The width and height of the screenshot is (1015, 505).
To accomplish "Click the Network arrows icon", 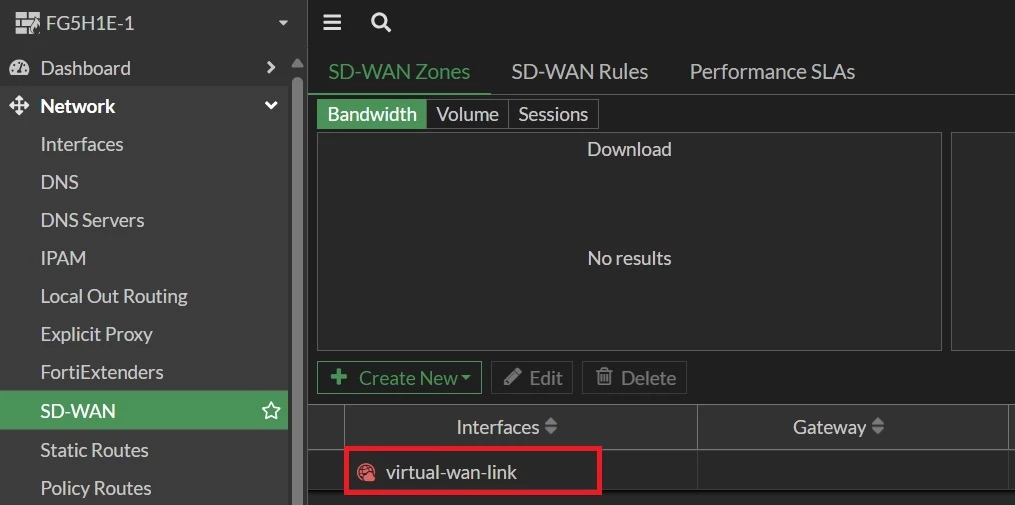I will click(19, 106).
